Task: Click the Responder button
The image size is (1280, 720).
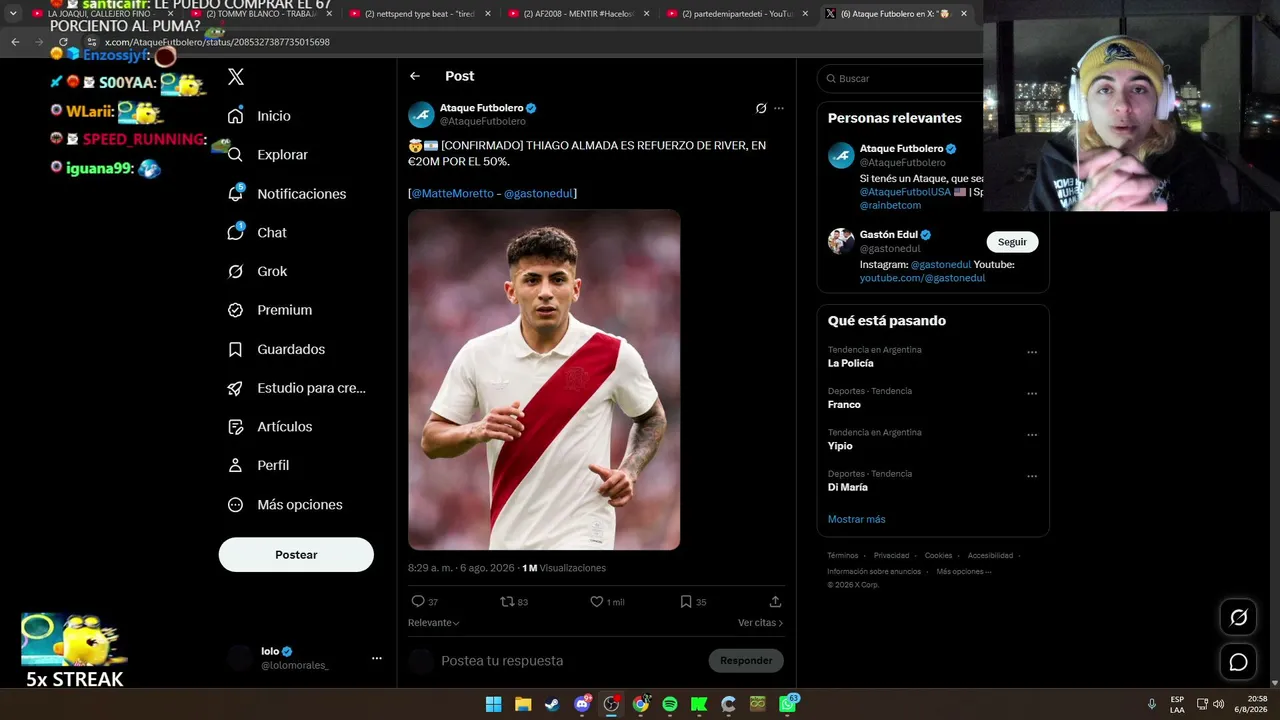Action: click(x=746, y=660)
